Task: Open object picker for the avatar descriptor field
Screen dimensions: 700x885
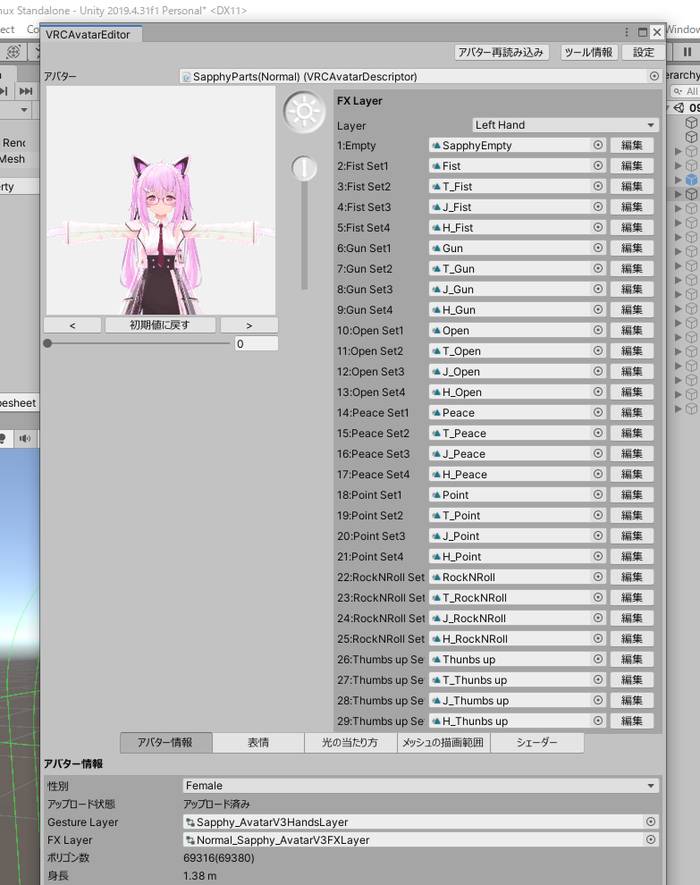Action: (654, 76)
